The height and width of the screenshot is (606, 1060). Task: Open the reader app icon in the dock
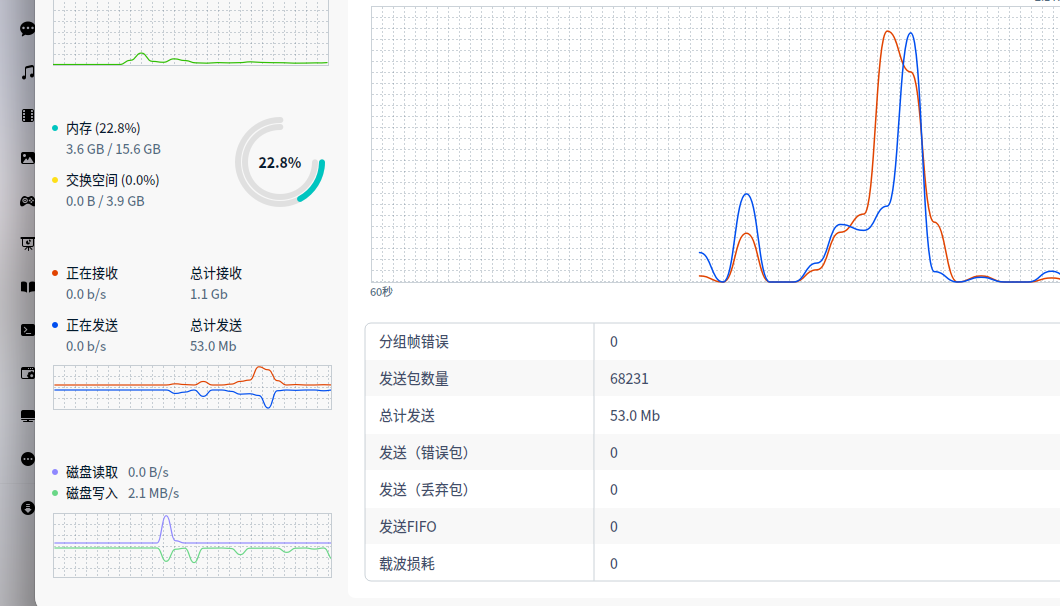[x=27, y=286]
